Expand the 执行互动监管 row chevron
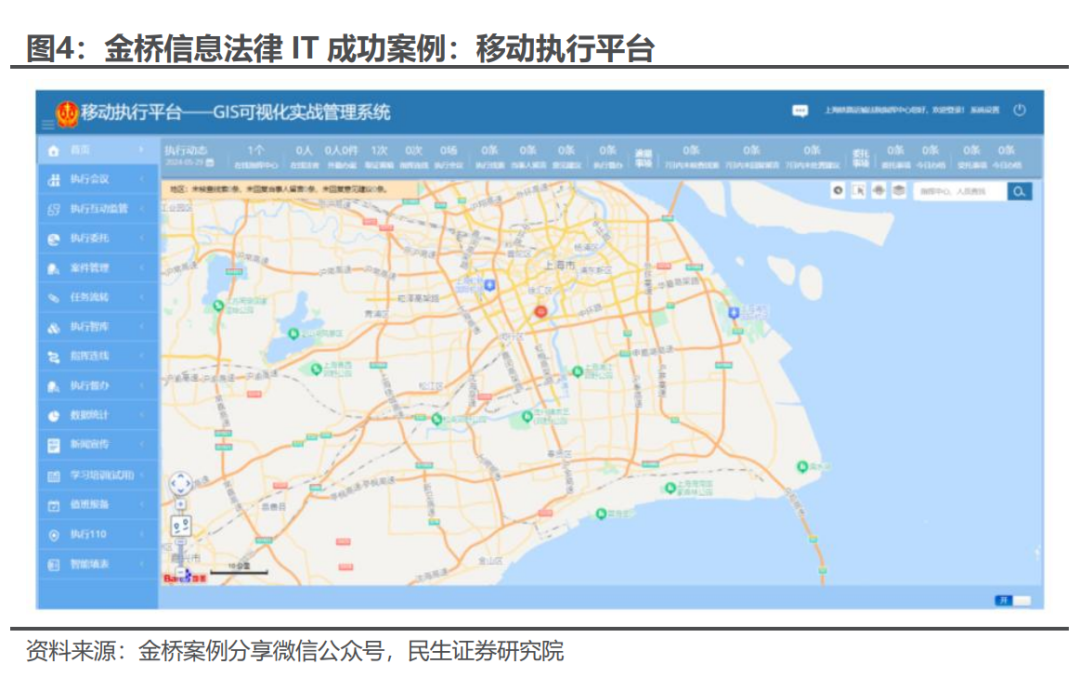 (142, 209)
